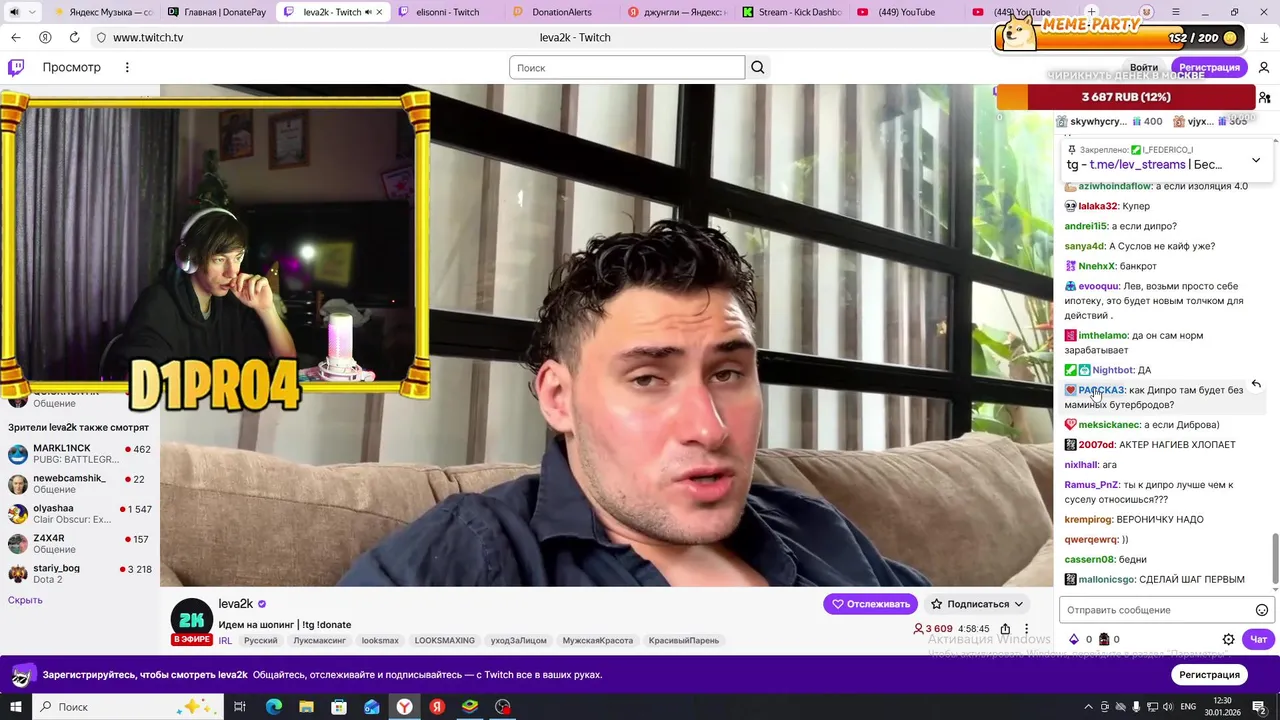Click the Войти login button
1280x720 pixels.
click(1144, 67)
